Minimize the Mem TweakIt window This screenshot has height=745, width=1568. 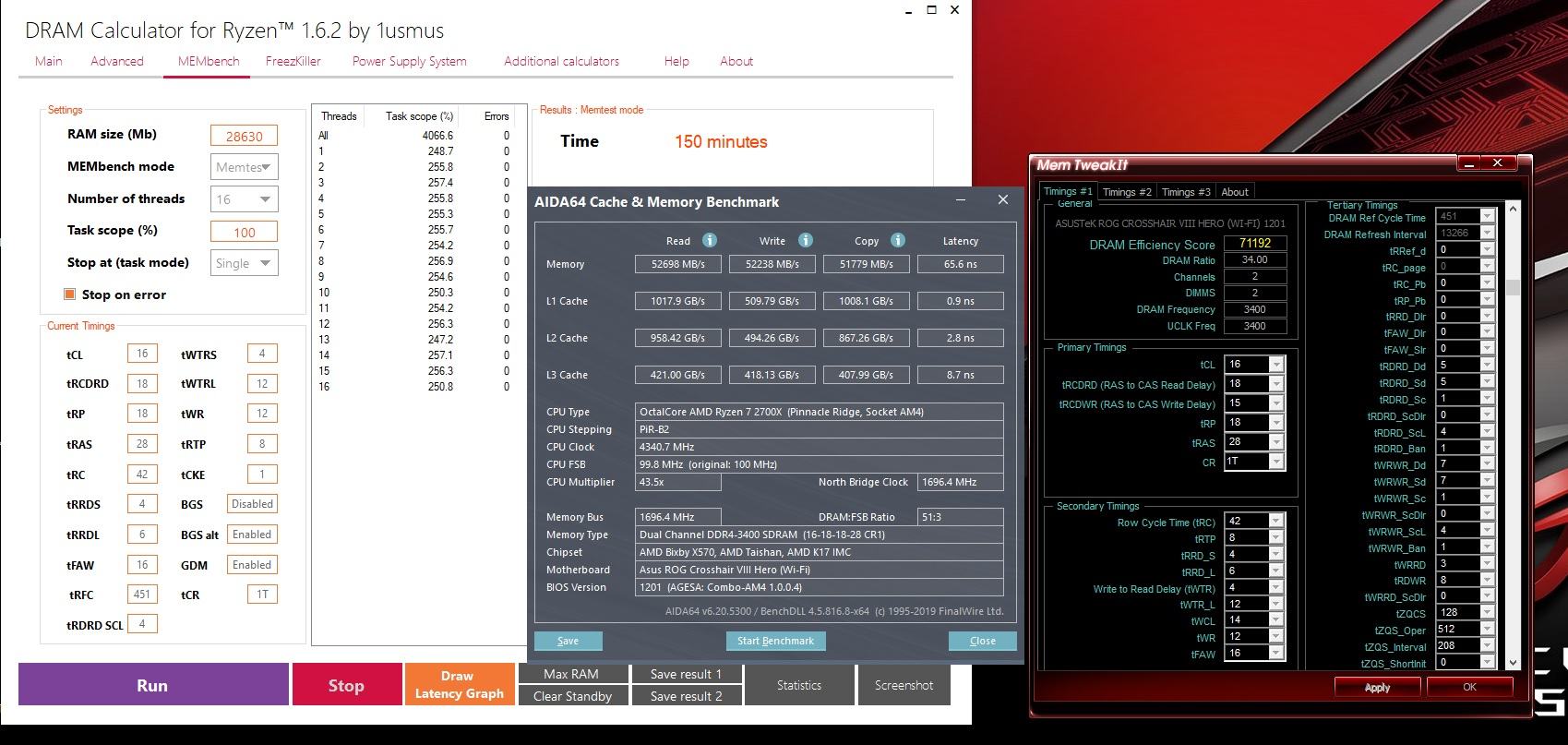(1469, 163)
